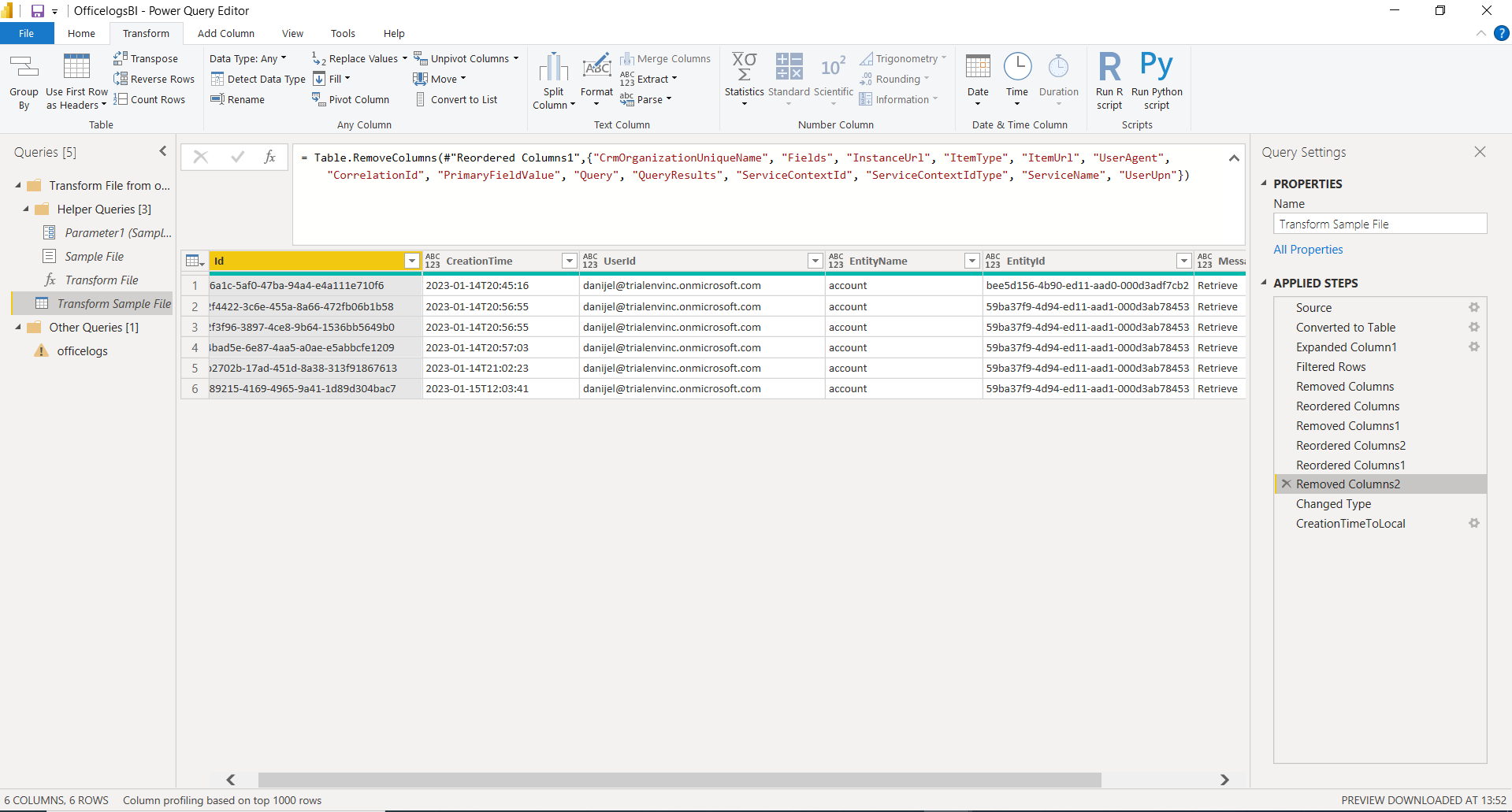Open settings gear for CreationTimeToLocal step
The image size is (1512, 812).
[1473, 523]
